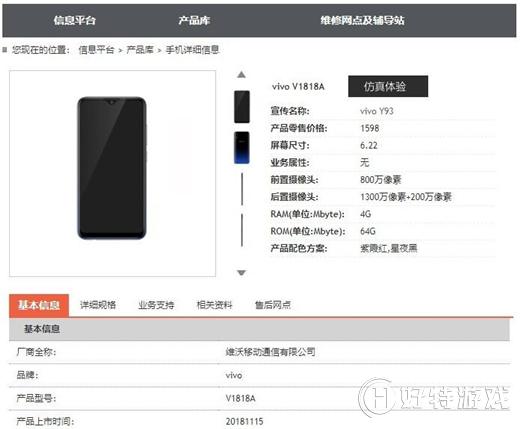Screen dimensions: 520x429
Task: Click the up arrow above thumbnails
Action: point(241,75)
